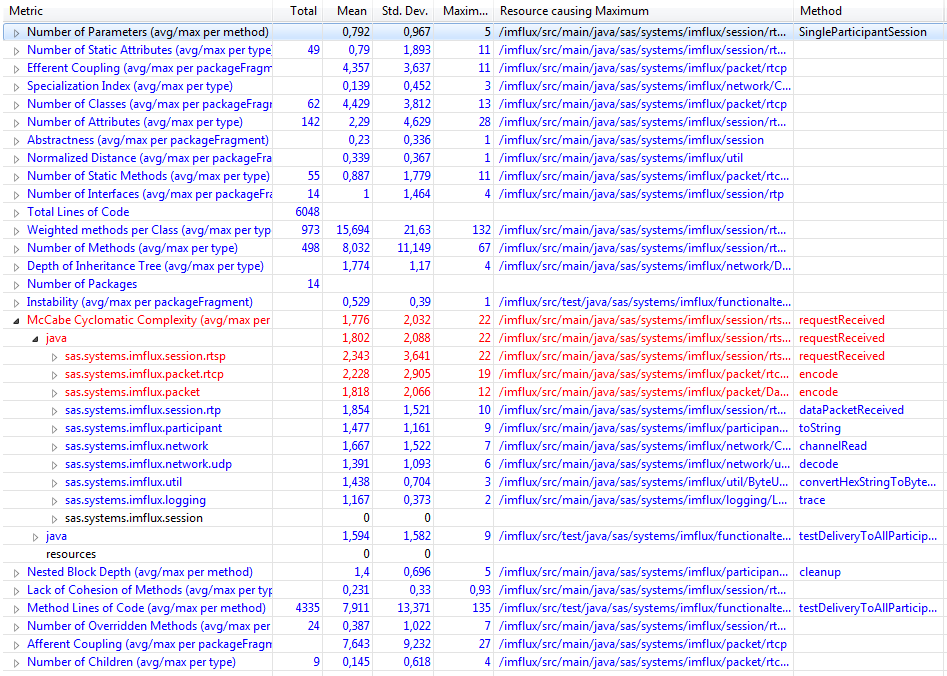Expand Method Lines of Code row
This screenshot has width=947, height=676.
pyautogui.click(x=16, y=609)
